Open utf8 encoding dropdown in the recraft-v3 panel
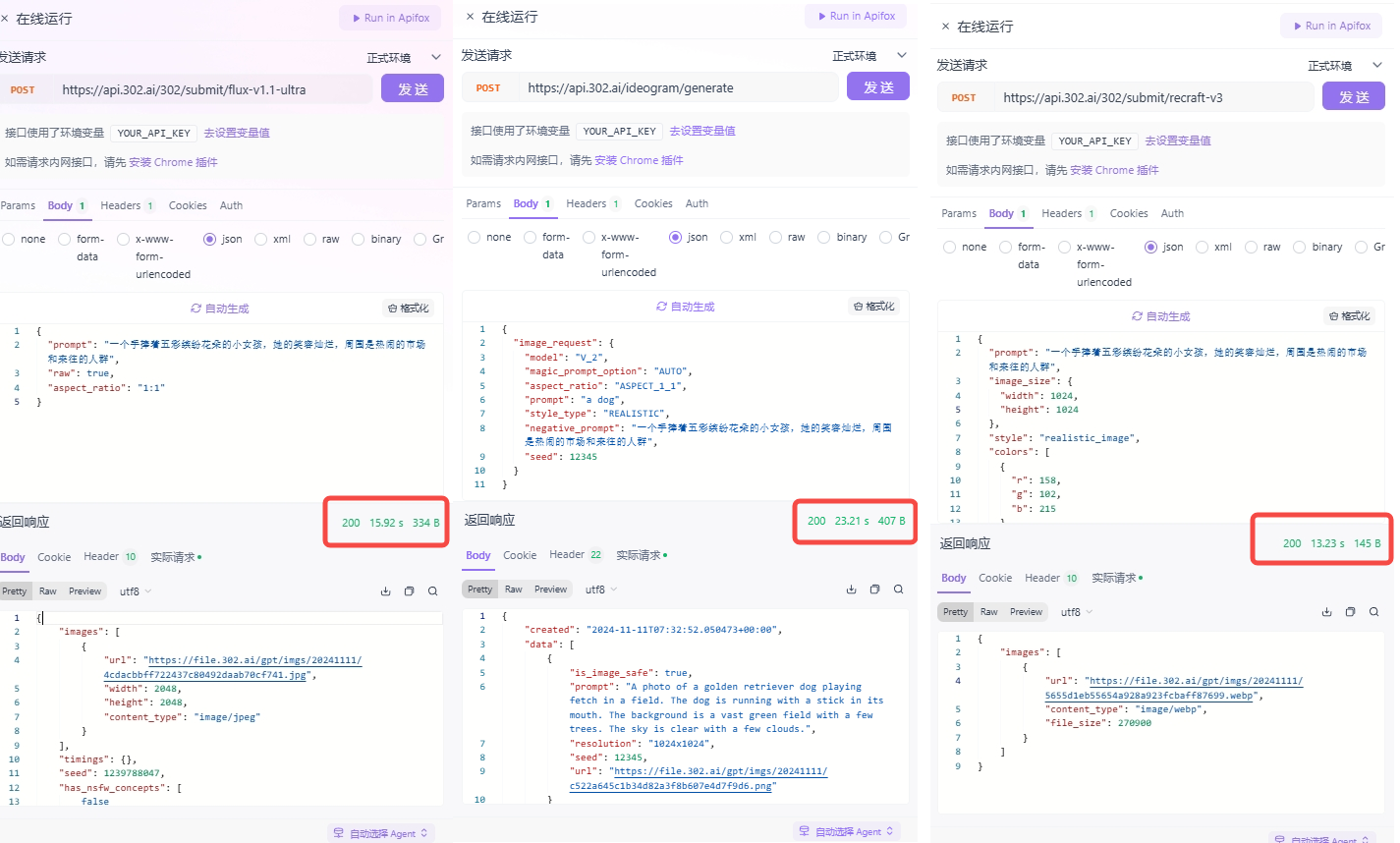This screenshot has height=843, width=1400. (1077, 611)
